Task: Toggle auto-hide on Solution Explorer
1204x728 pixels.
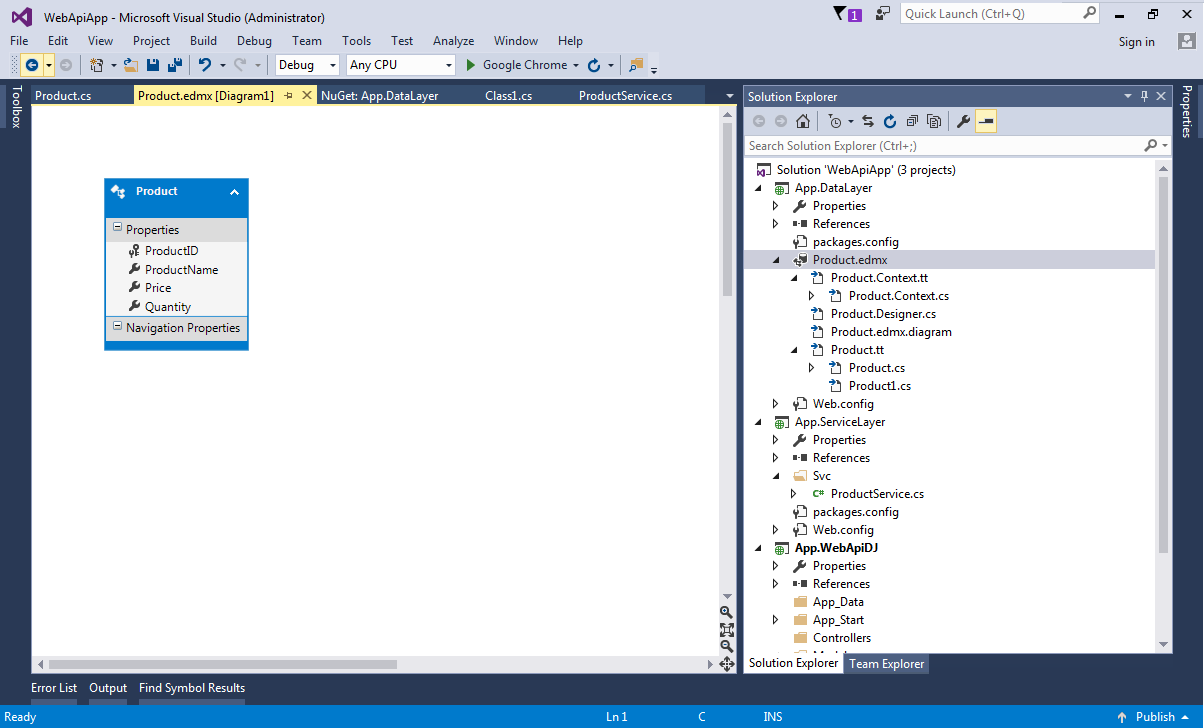Action: coord(1144,96)
